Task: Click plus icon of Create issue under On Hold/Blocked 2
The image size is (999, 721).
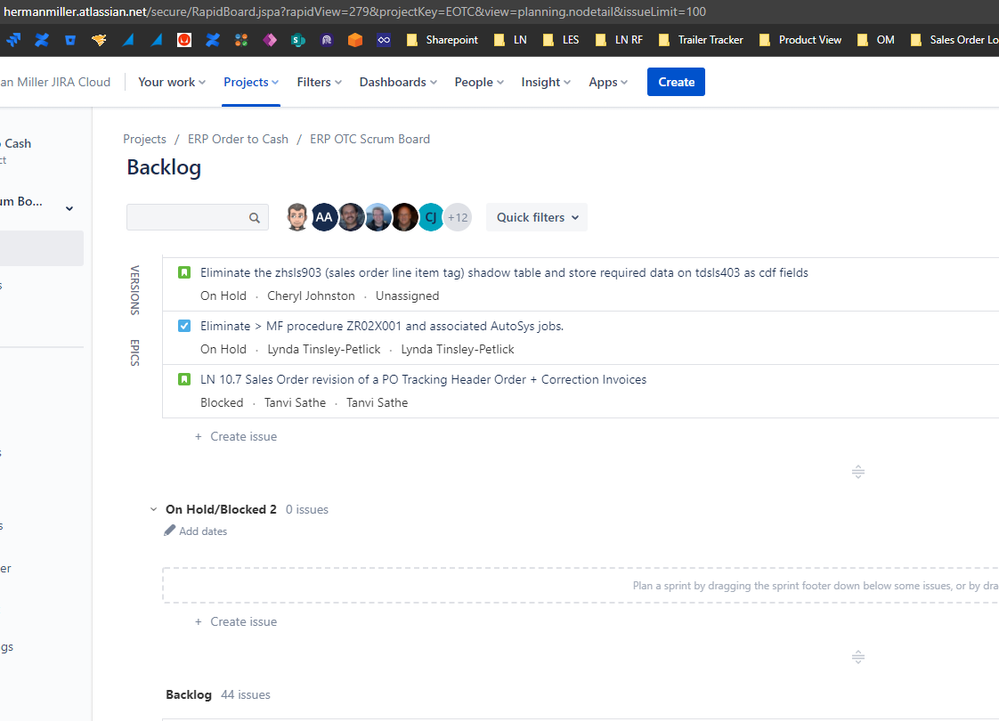Action: (x=198, y=622)
